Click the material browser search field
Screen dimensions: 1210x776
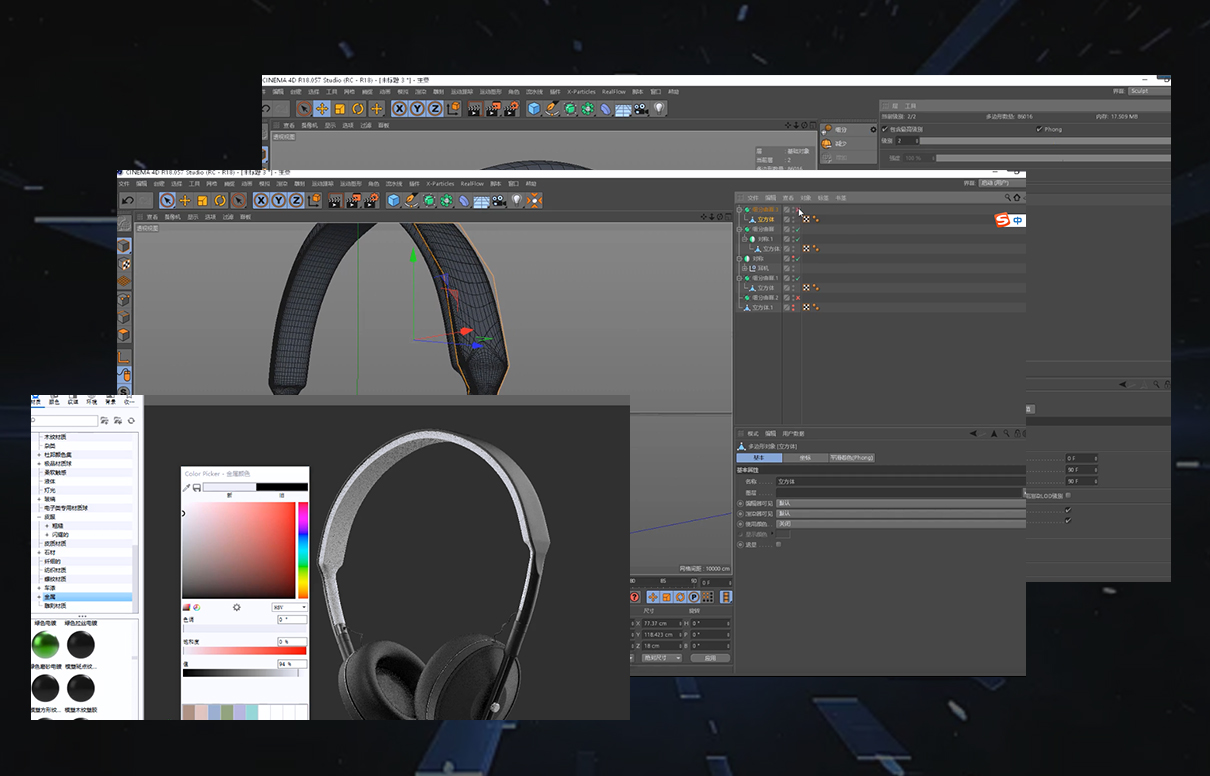point(65,421)
